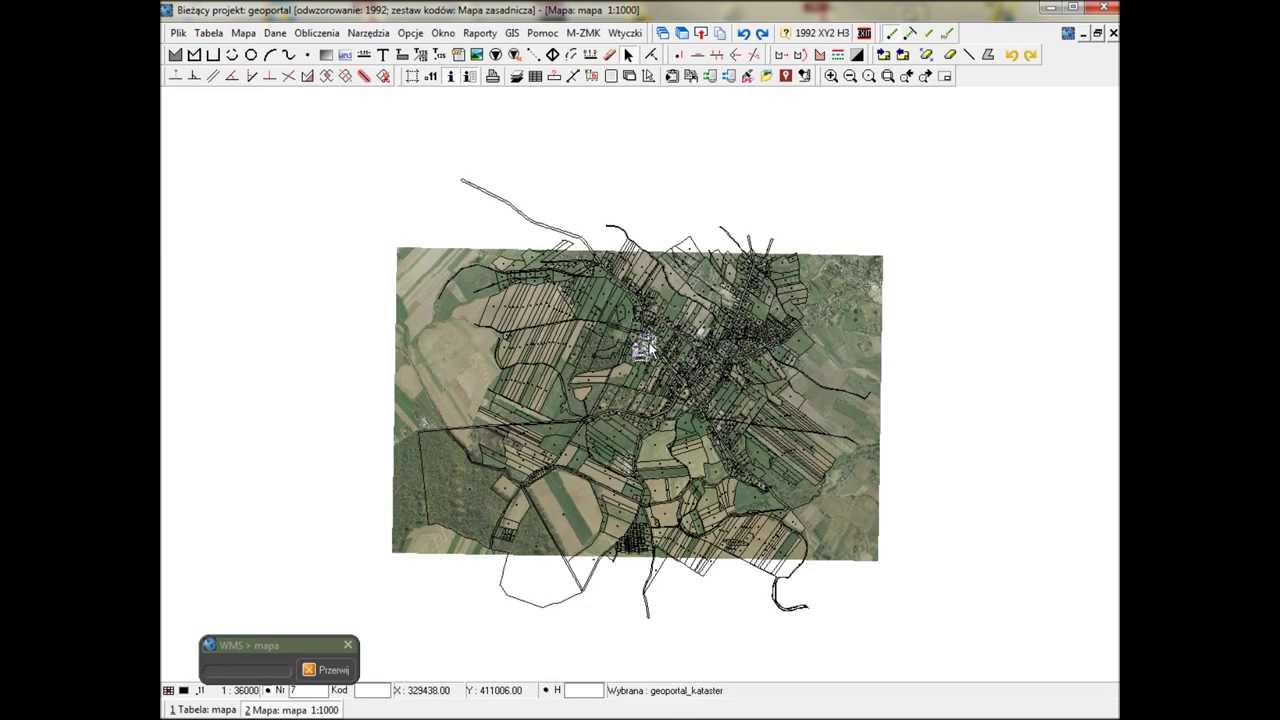Click the redo arrow icon
Viewport: 1280px width, 720px height.
click(x=762, y=33)
